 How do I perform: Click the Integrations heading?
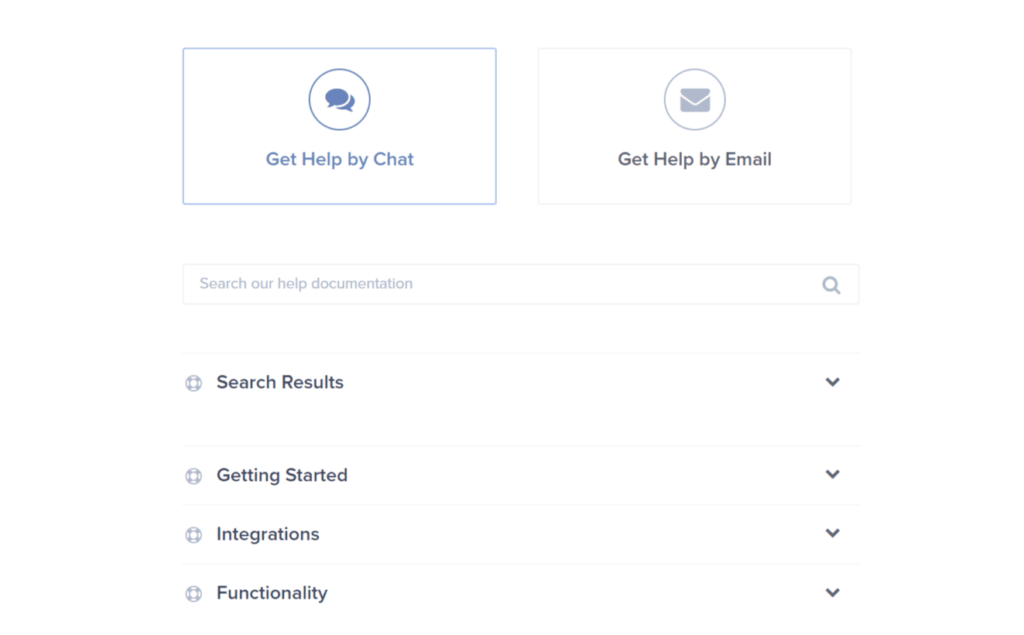pyautogui.click(x=268, y=534)
